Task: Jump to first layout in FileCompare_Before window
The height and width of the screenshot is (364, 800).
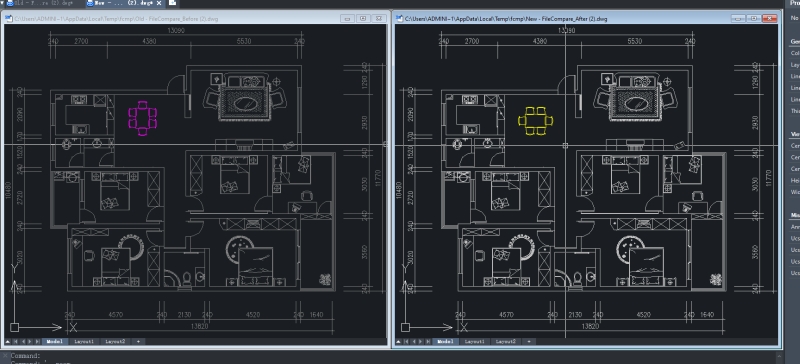Action: 15,342
